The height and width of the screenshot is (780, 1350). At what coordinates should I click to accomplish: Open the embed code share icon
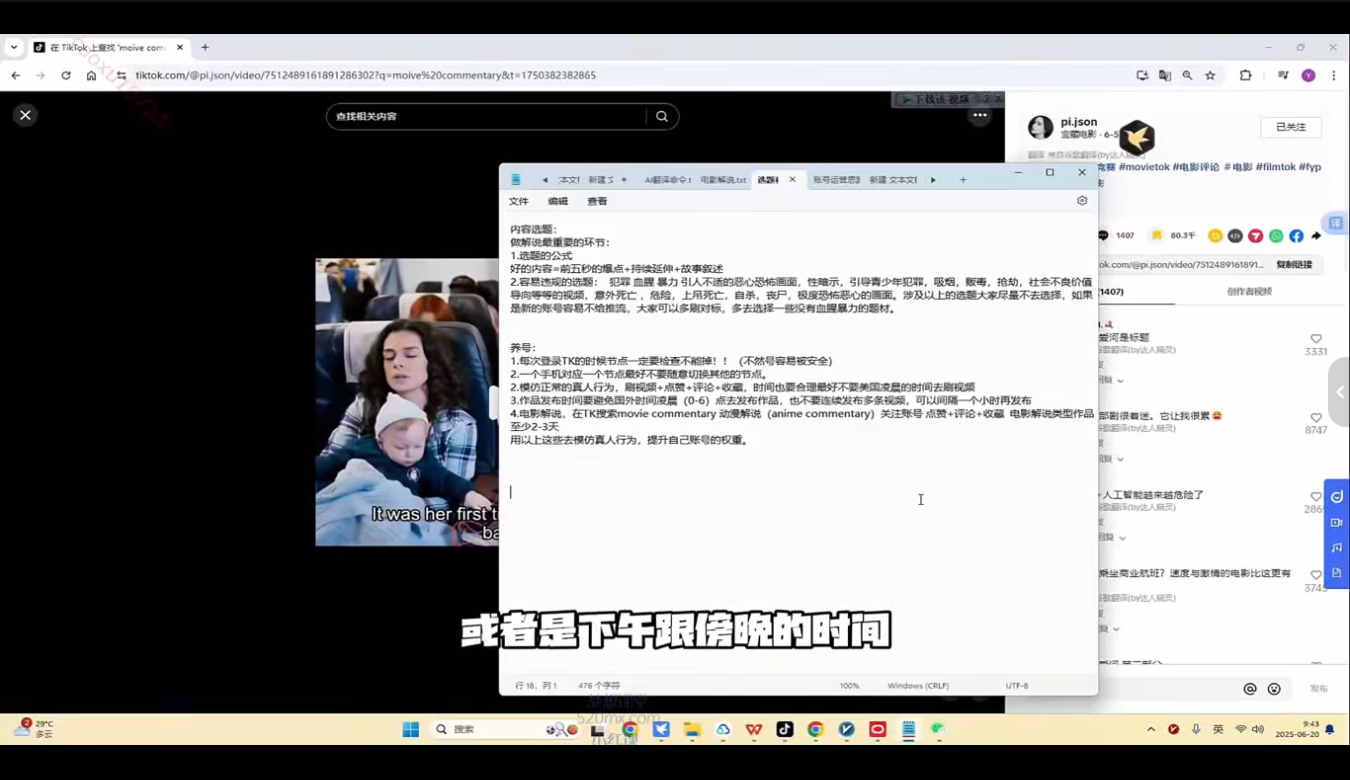coord(1235,236)
